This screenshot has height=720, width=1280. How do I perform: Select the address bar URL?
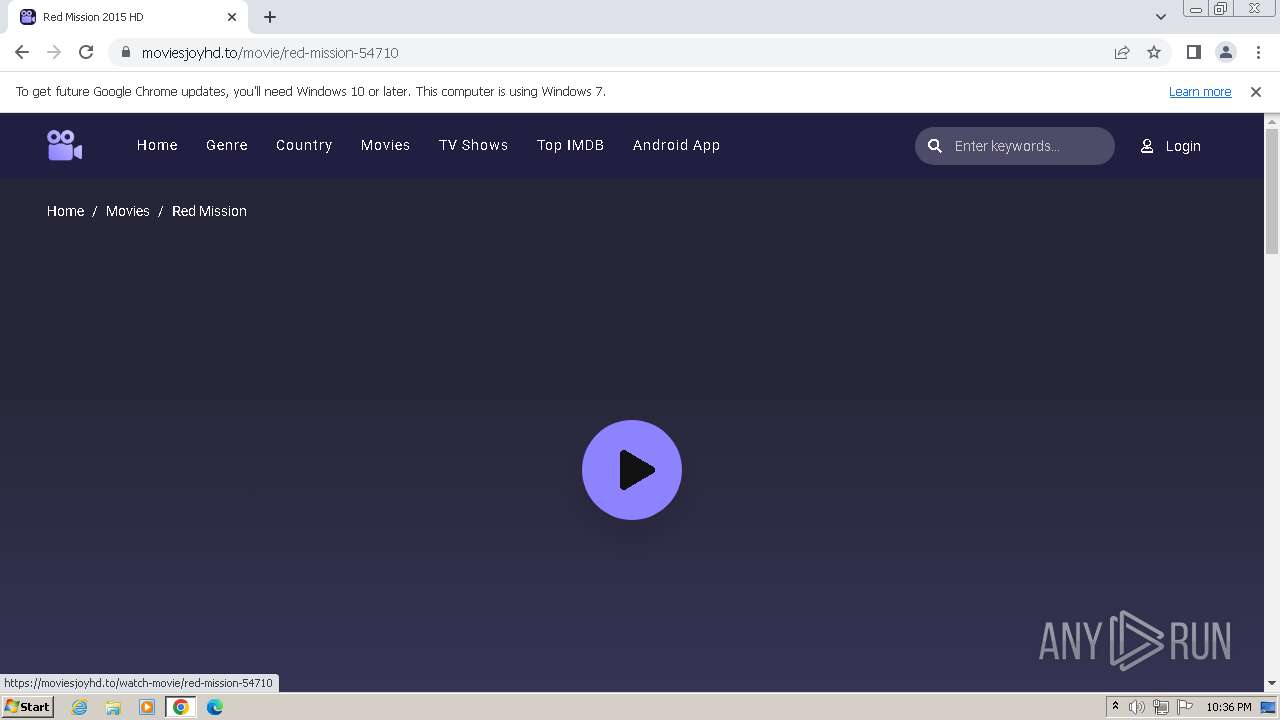[270, 53]
